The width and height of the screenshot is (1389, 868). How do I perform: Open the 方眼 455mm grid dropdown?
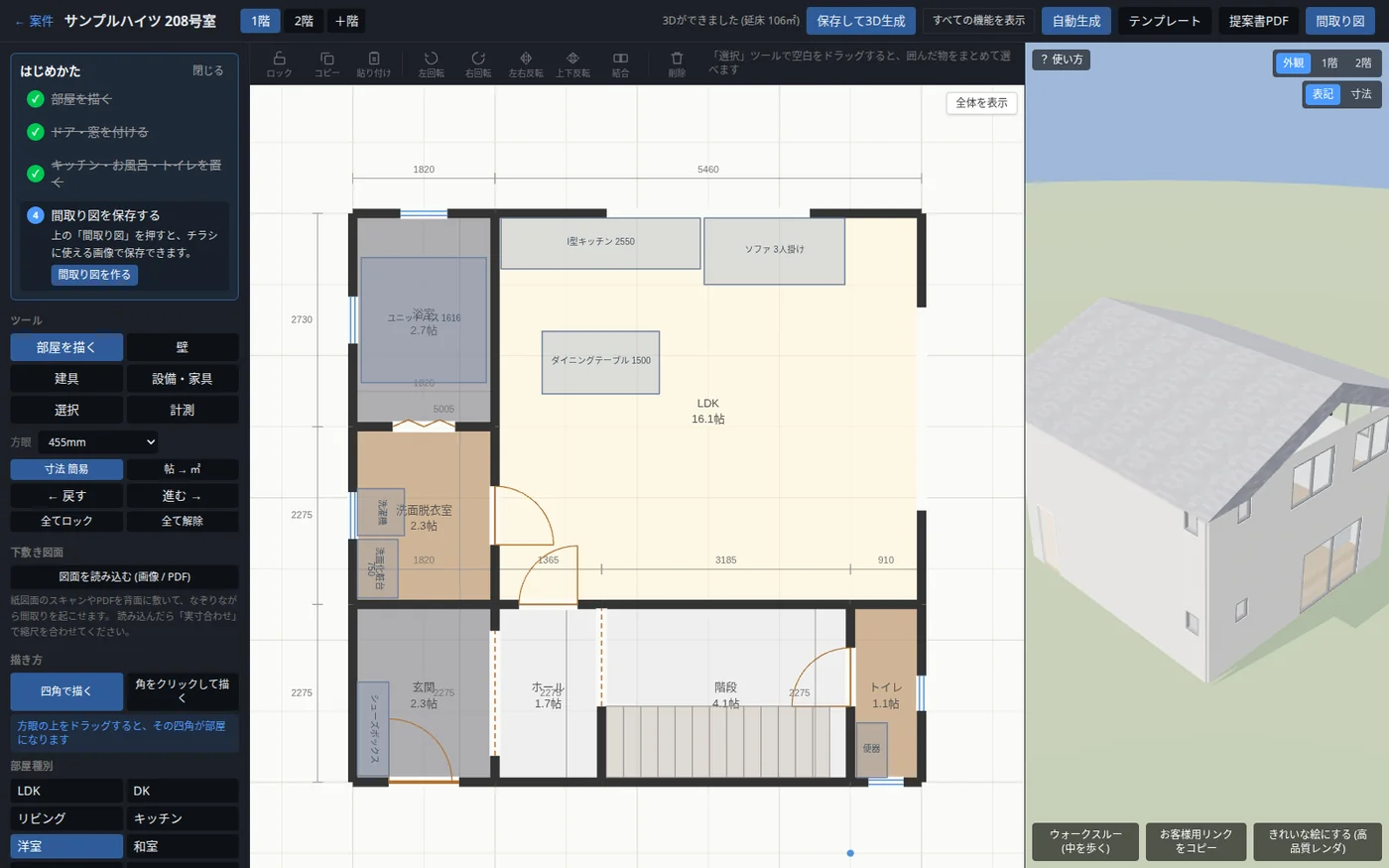pyautogui.click(x=99, y=442)
